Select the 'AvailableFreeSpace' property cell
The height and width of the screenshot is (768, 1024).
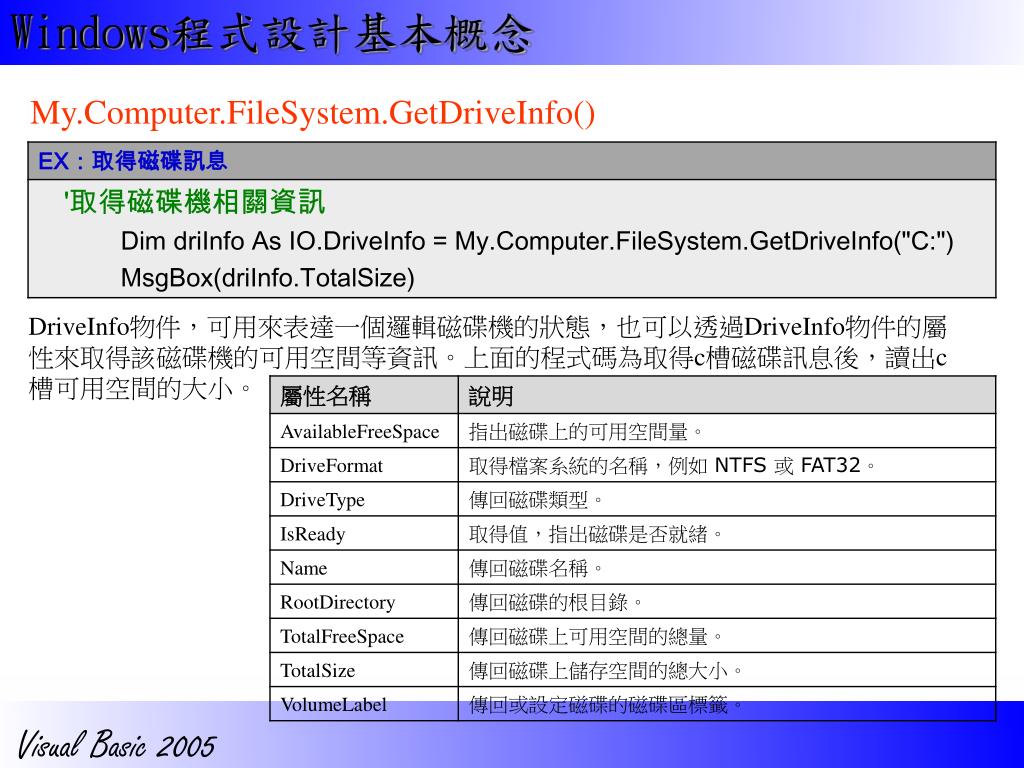(364, 431)
